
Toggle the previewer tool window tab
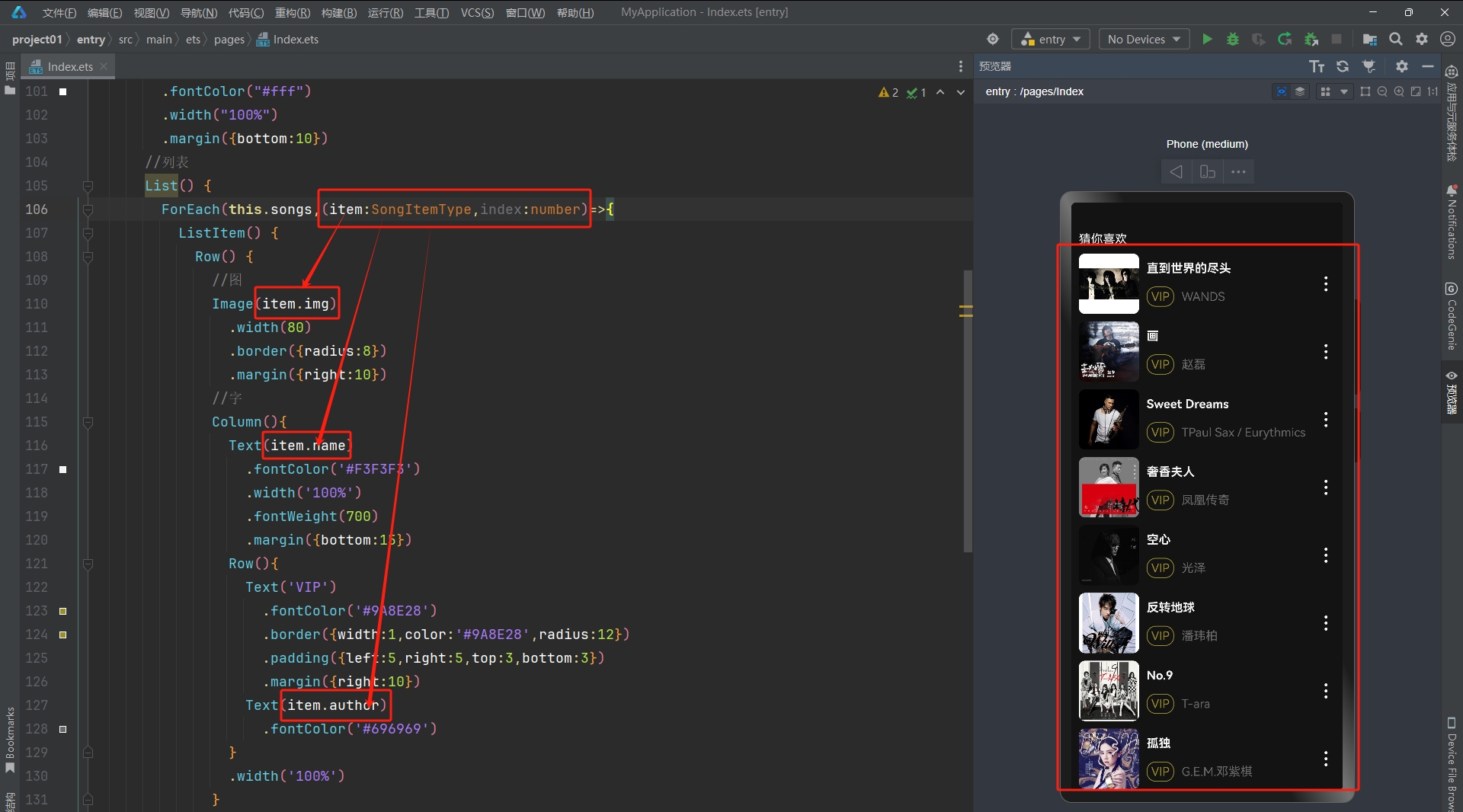1452,392
